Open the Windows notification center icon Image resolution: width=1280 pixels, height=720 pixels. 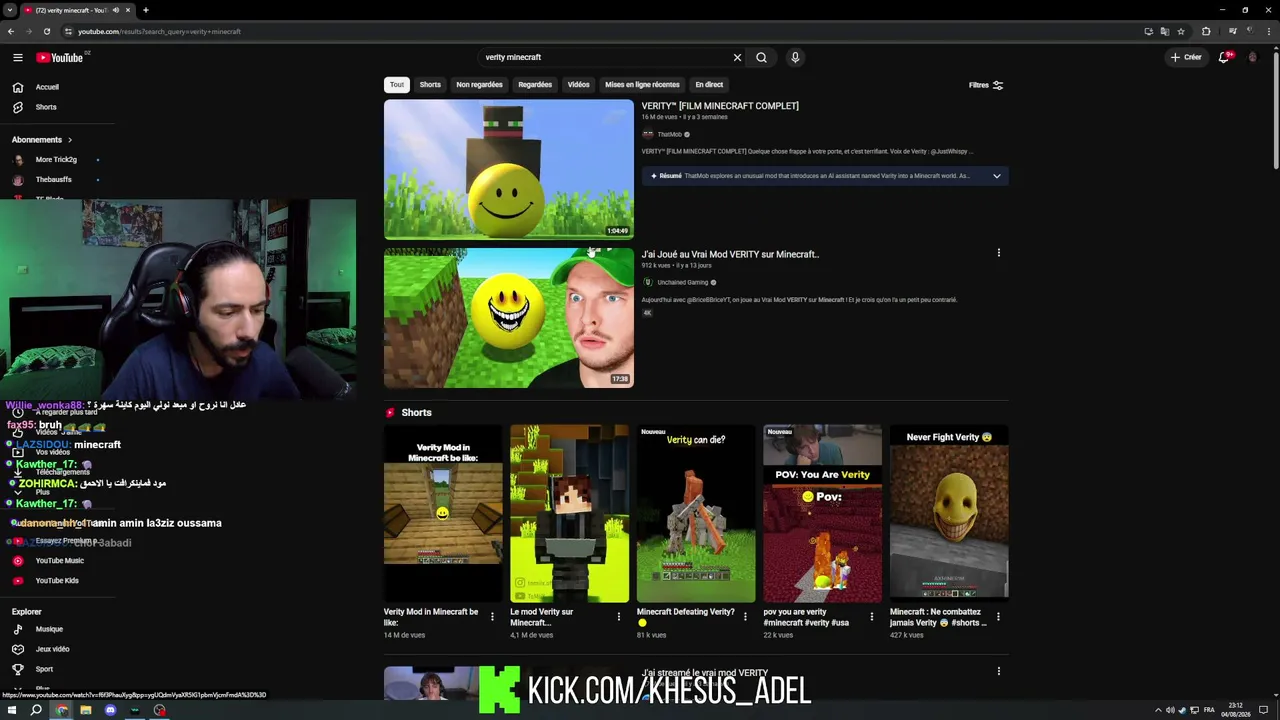tap(1264, 710)
